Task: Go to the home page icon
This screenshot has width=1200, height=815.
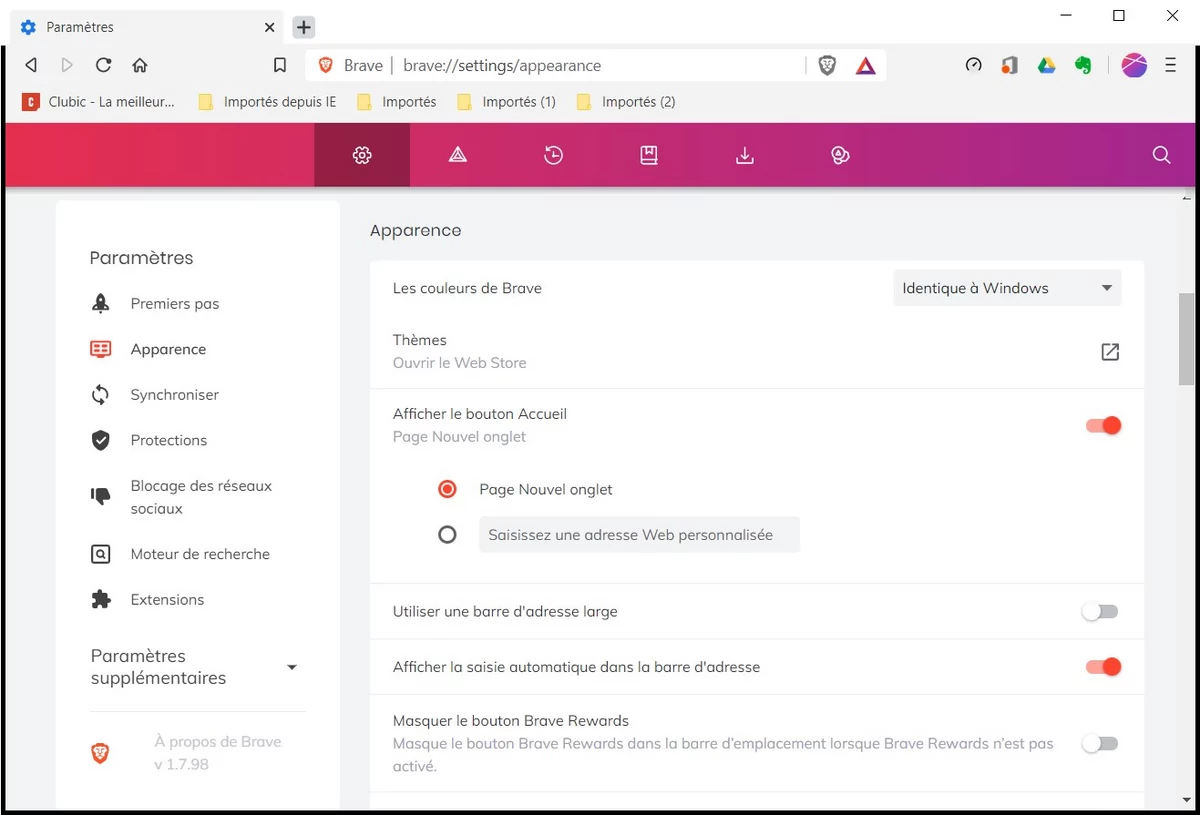Action: tap(140, 65)
